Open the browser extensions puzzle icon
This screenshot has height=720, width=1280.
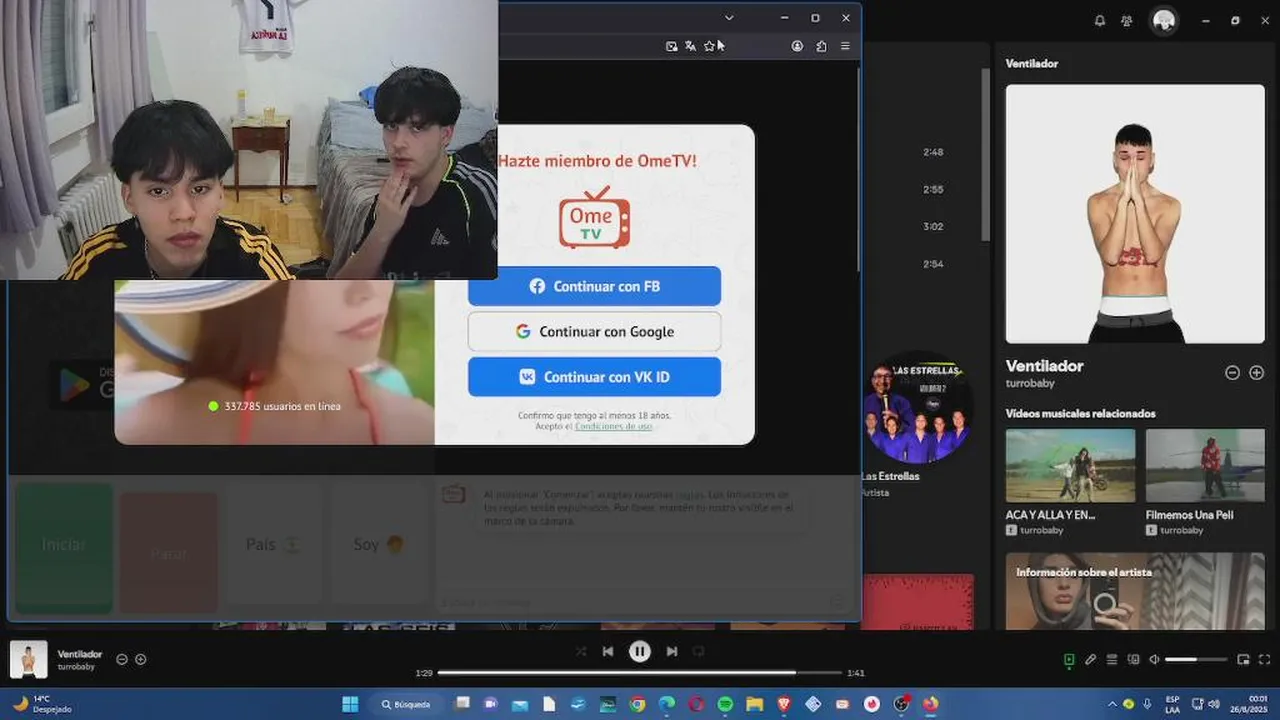[821, 46]
